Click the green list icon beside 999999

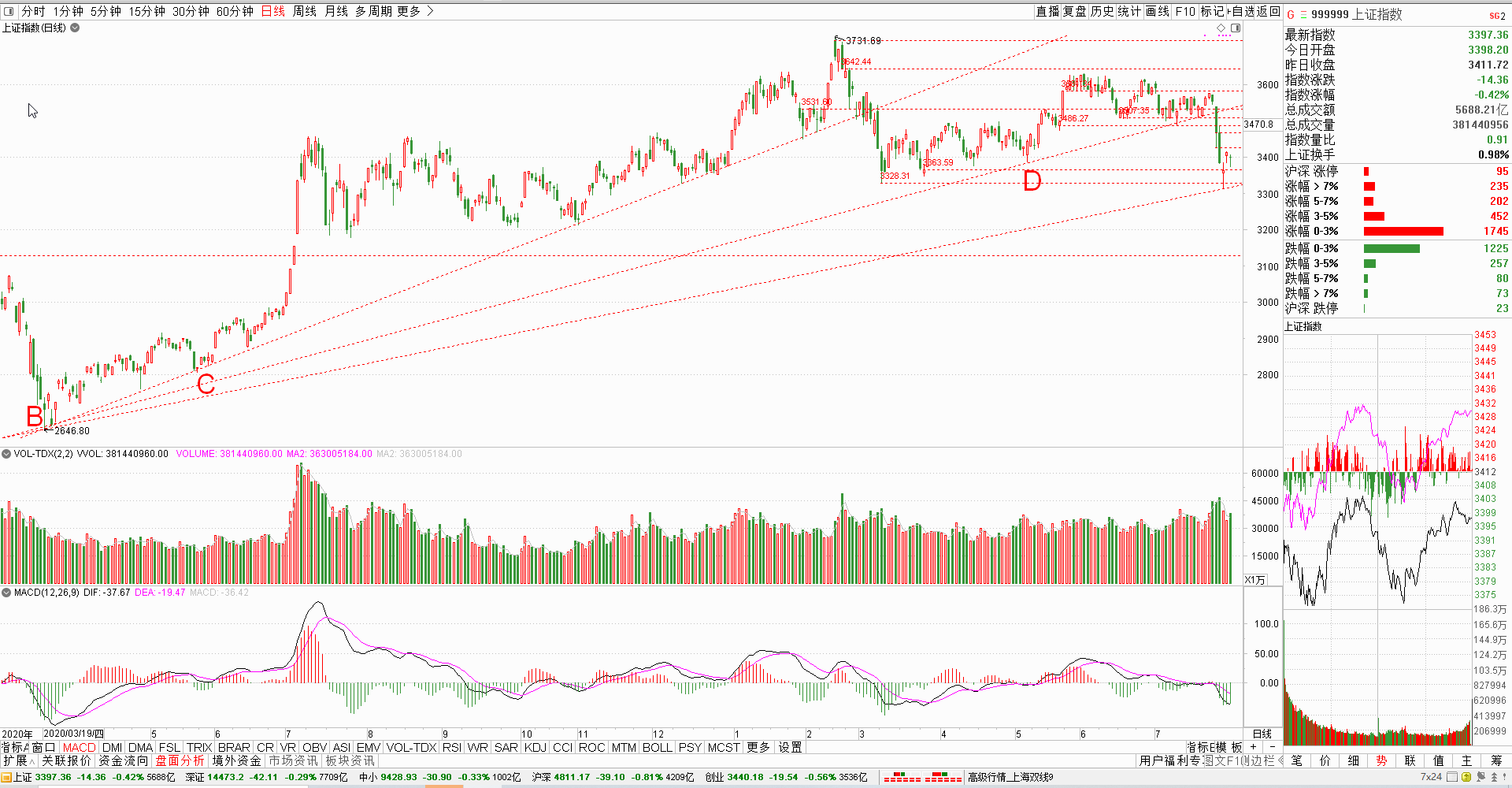1303,15
